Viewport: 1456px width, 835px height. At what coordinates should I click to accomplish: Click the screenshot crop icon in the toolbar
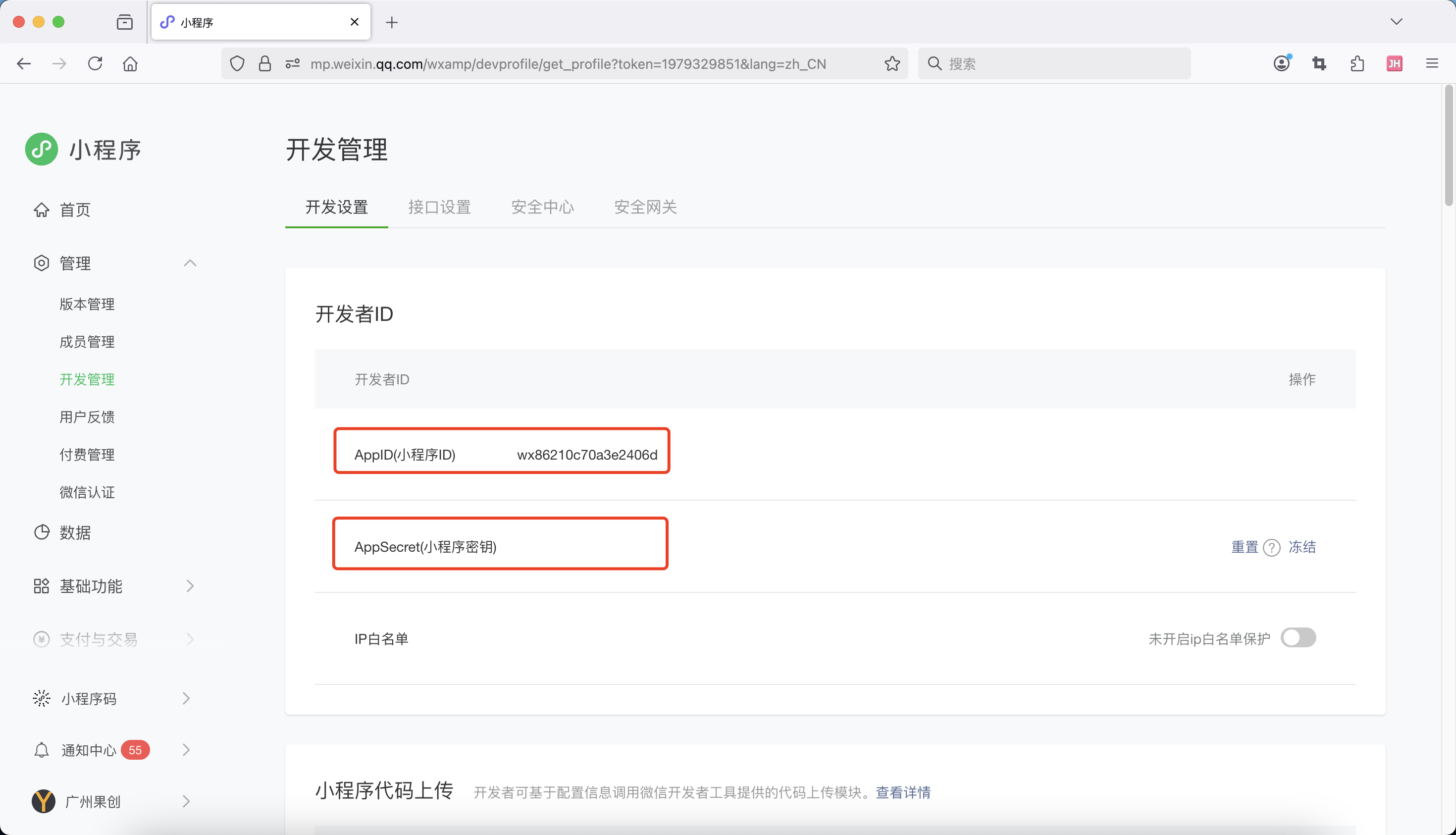coord(1319,64)
